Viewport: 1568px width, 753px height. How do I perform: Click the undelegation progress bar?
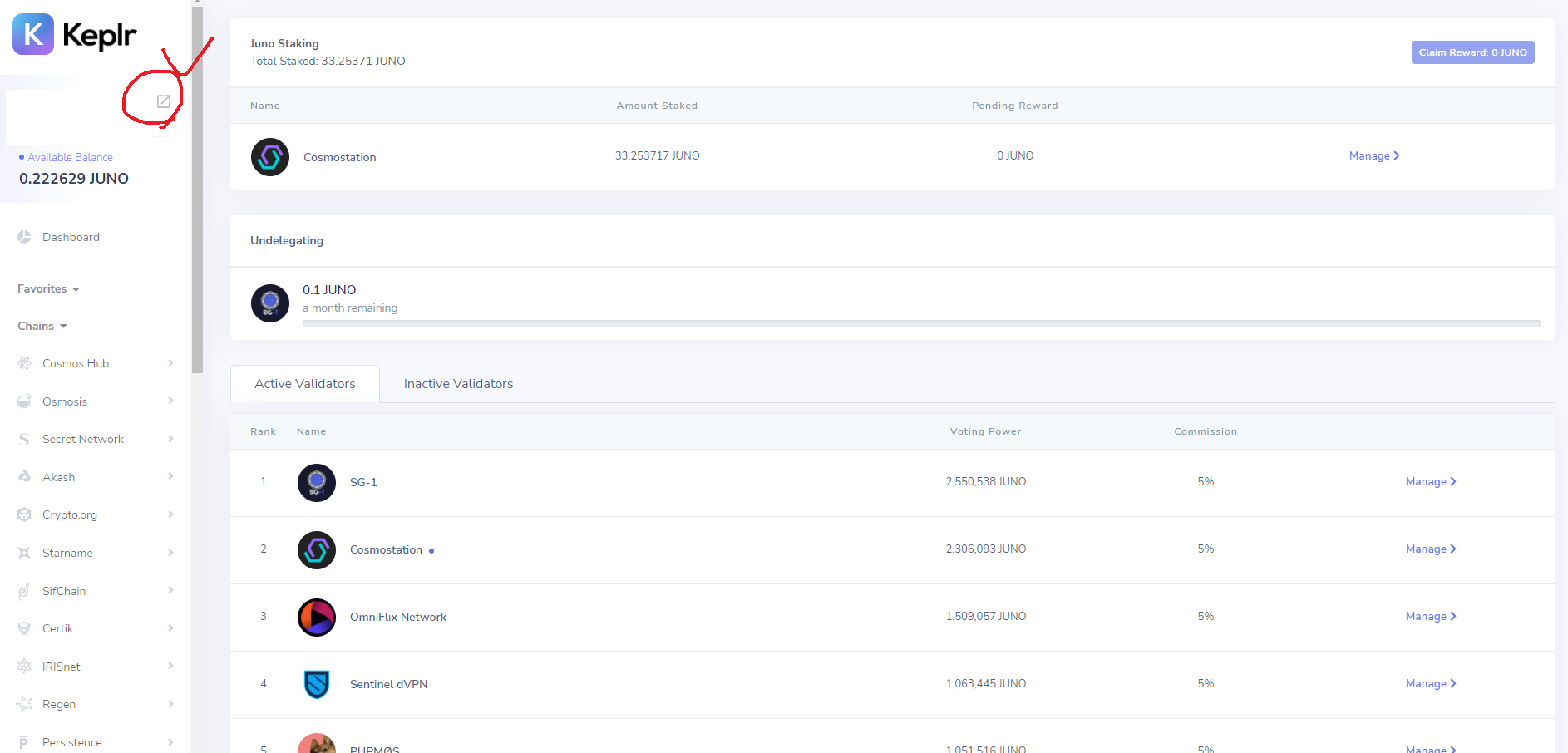click(921, 322)
